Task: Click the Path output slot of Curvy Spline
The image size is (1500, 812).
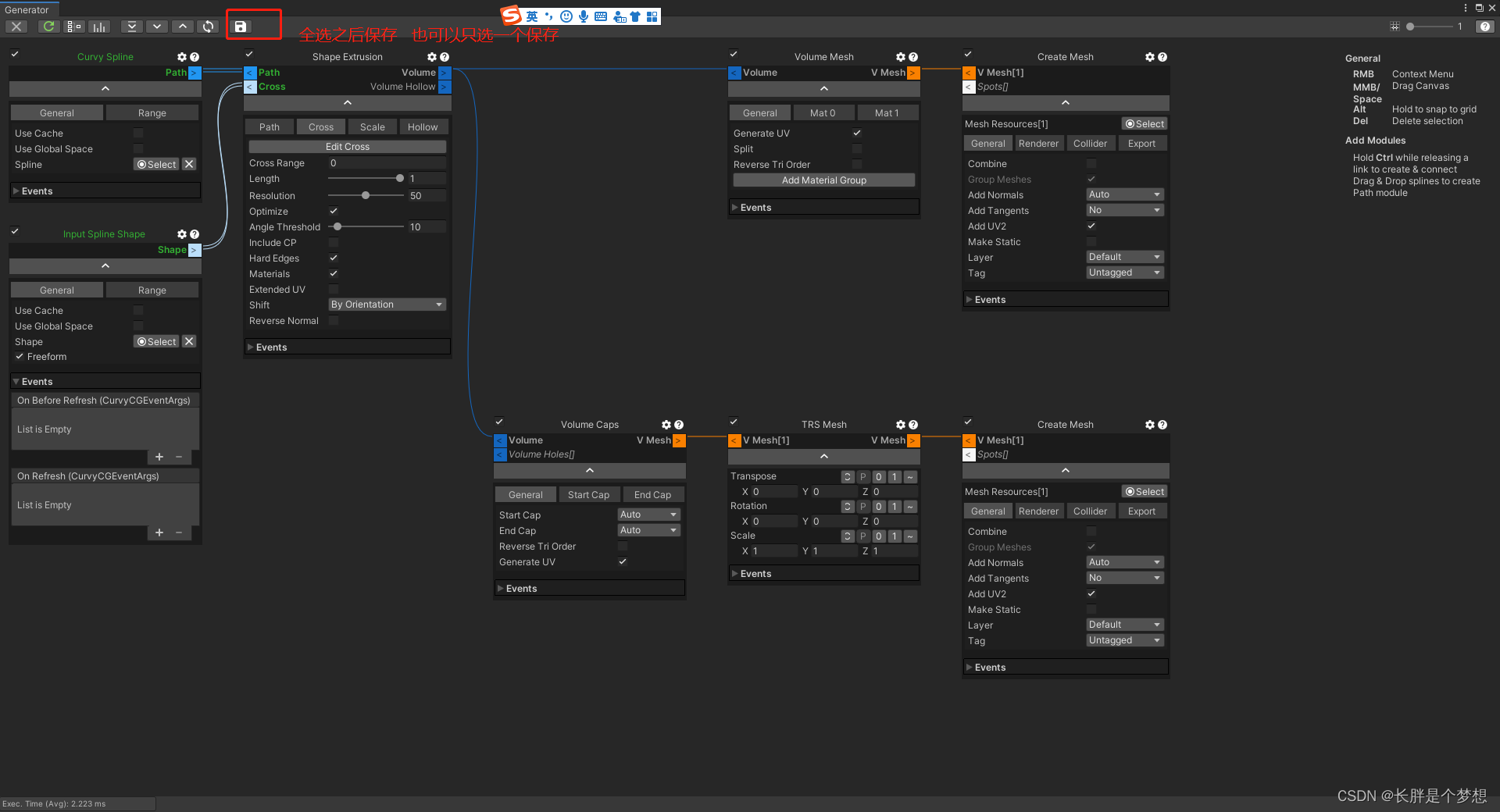Action: [195, 73]
